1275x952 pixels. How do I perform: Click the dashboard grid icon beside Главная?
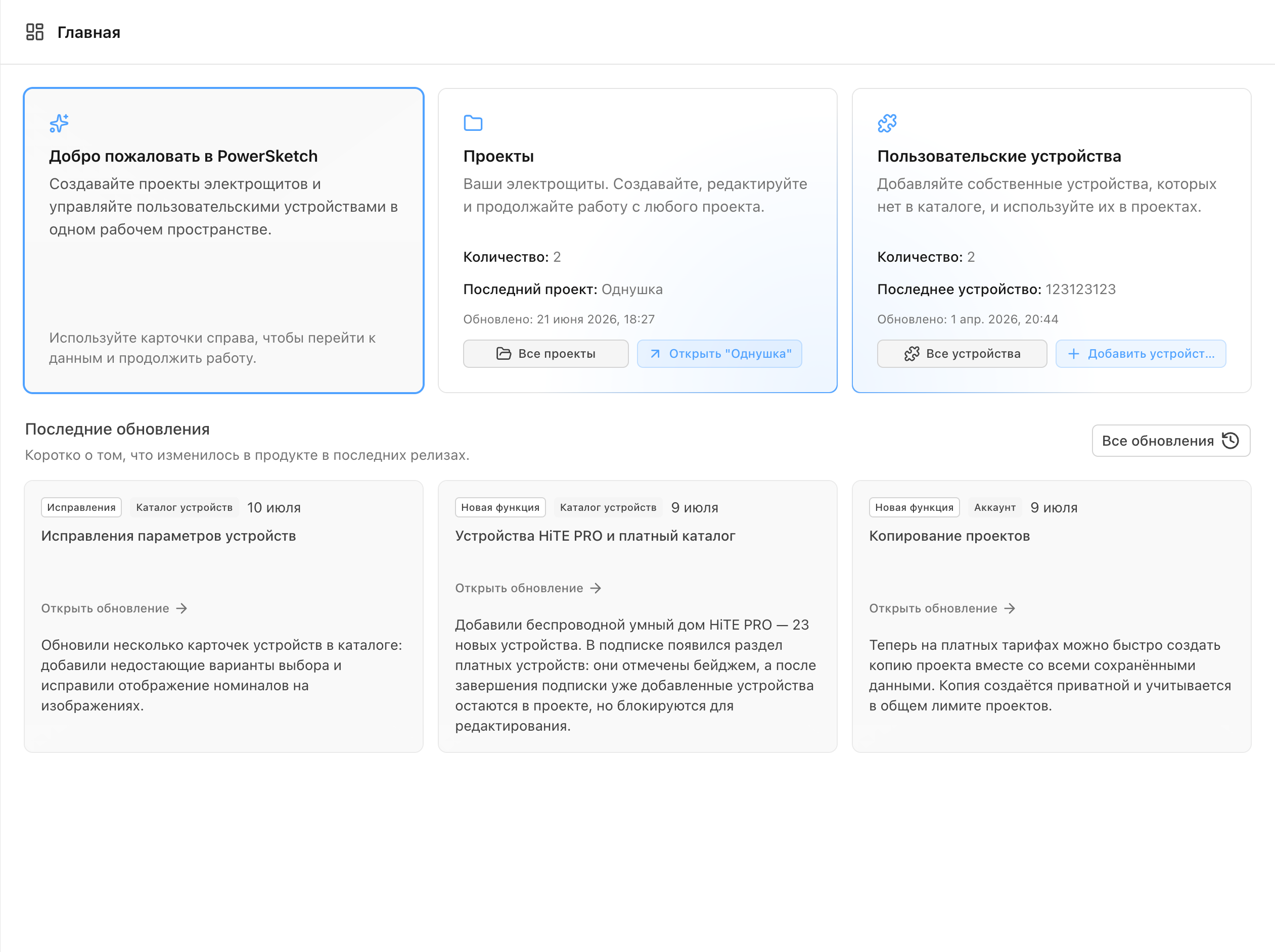click(x=34, y=32)
